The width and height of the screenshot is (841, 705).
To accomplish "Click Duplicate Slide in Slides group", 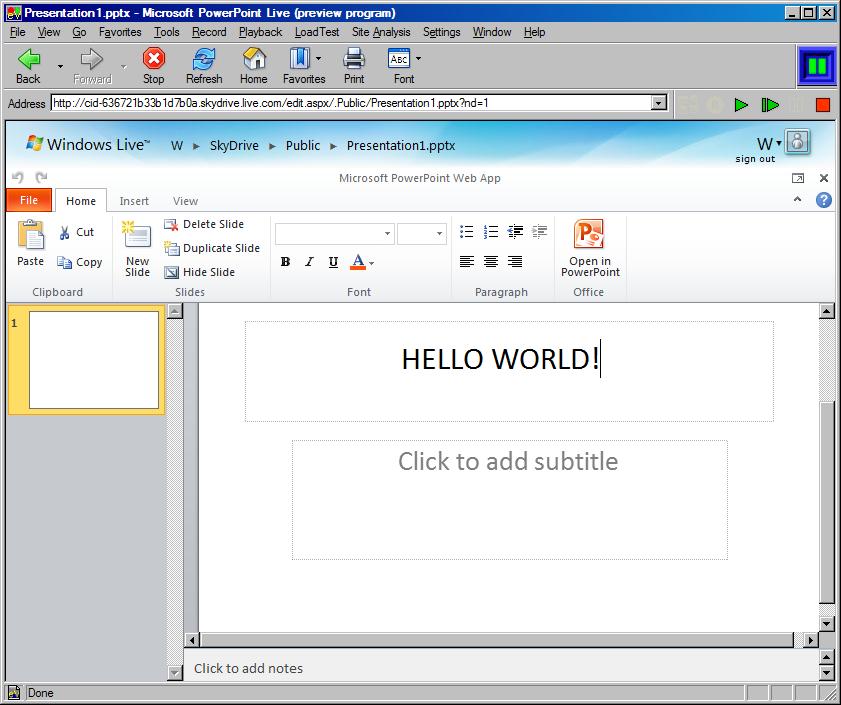I will (212, 248).
